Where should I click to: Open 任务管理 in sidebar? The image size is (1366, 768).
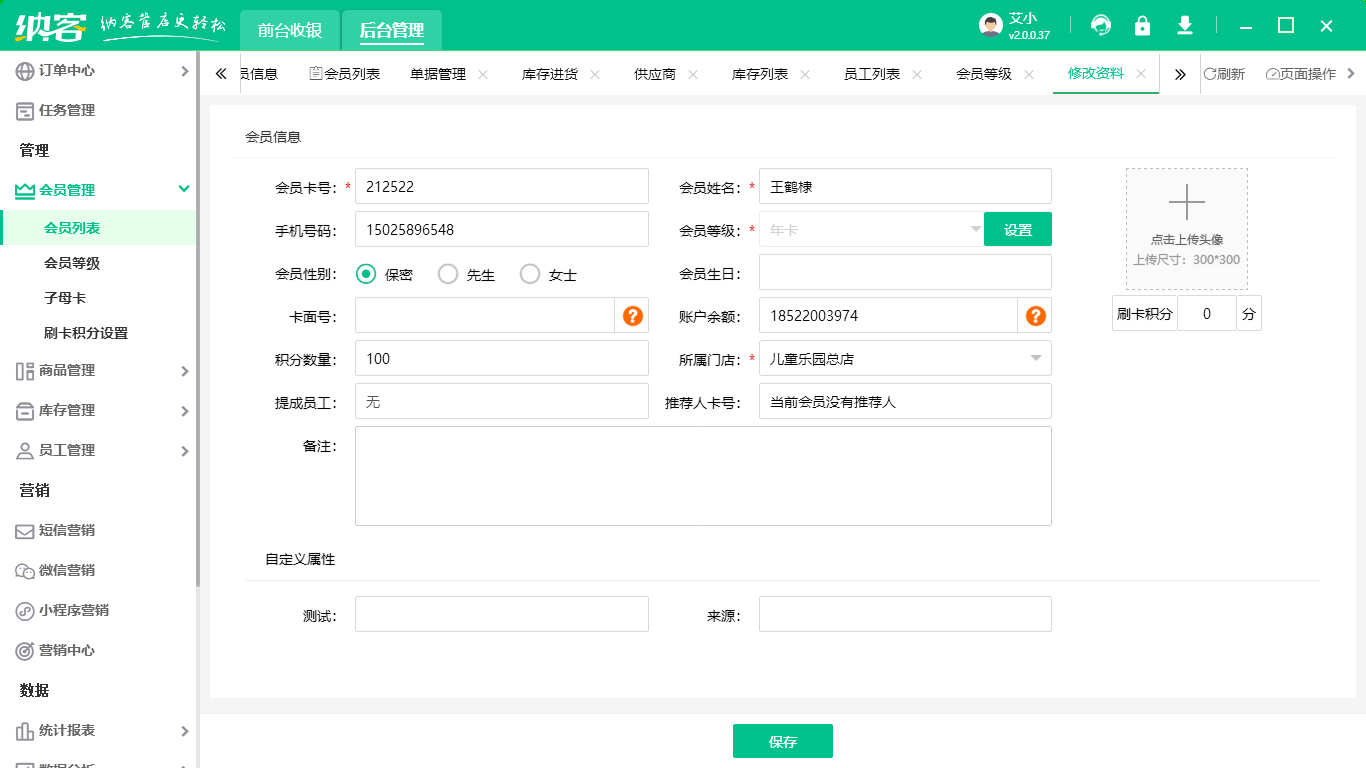[x=98, y=110]
